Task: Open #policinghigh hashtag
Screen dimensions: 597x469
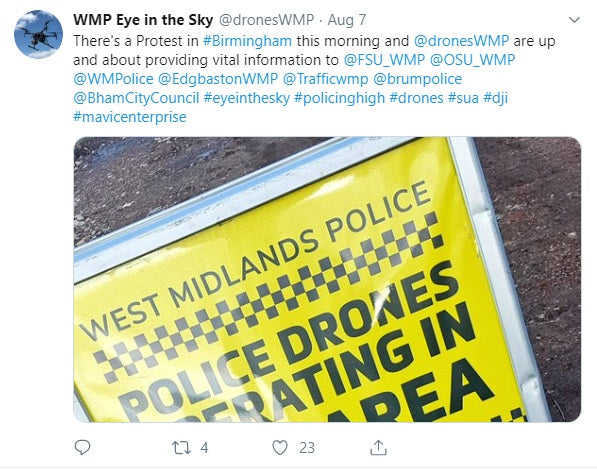Action: tap(340, 98)
